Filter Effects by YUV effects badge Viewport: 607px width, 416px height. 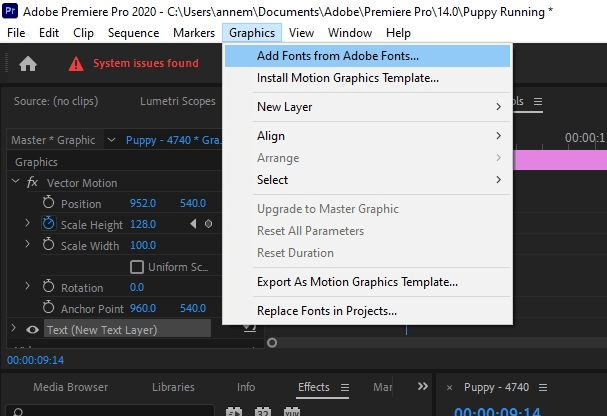pyautogui.click(x=292, y=411)
